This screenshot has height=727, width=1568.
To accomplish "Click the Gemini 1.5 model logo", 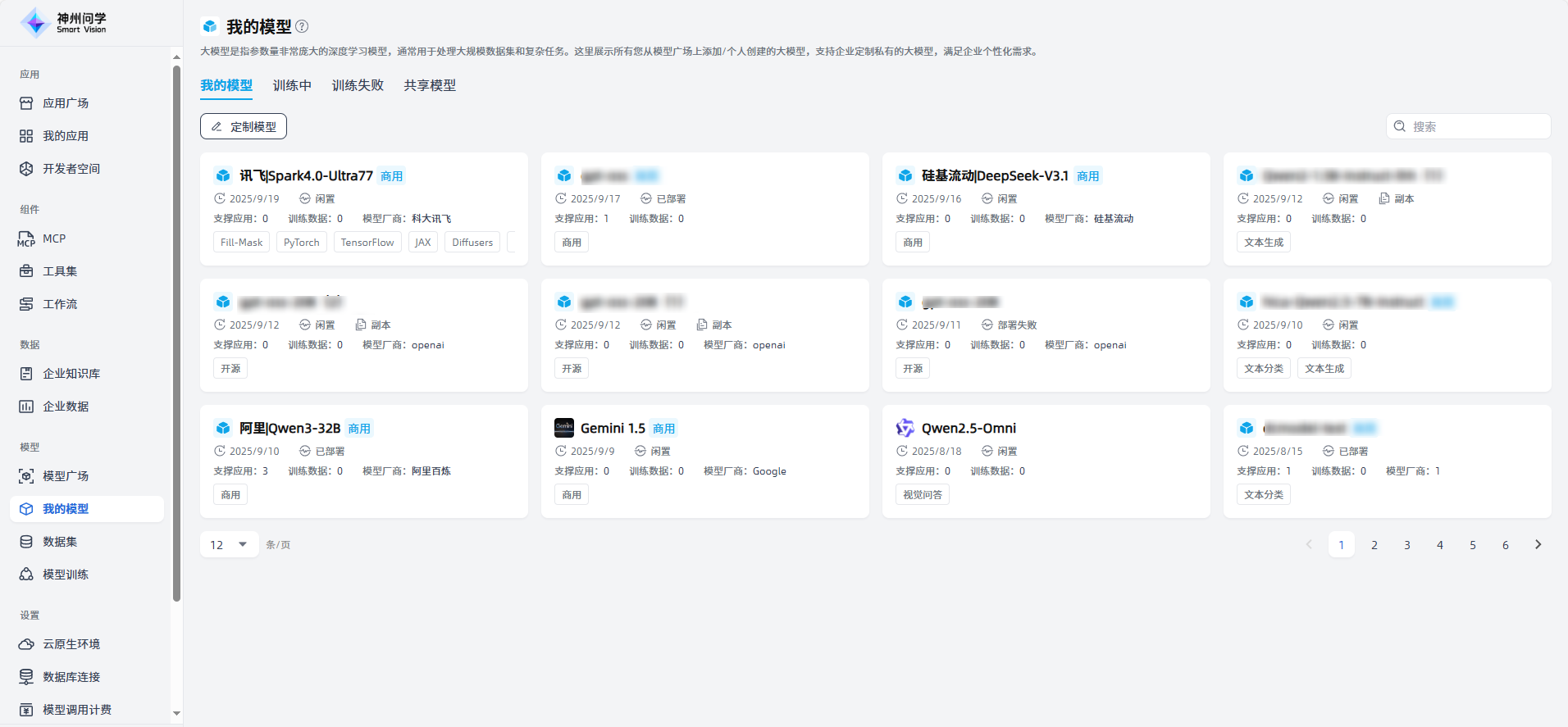I will click(564, 428).
